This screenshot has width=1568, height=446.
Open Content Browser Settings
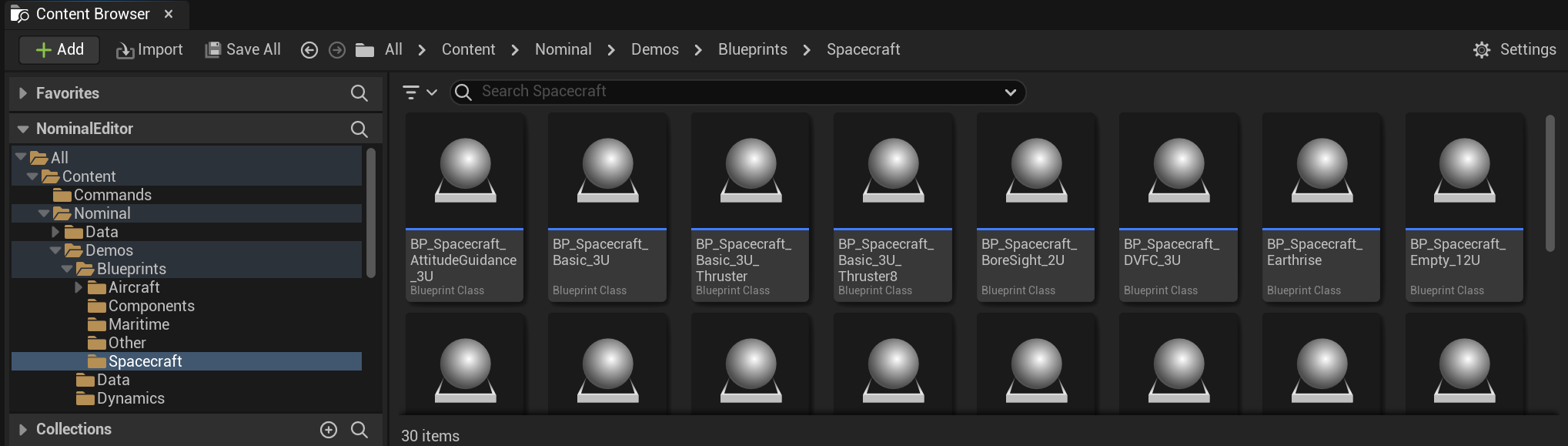click(1515, 50)
